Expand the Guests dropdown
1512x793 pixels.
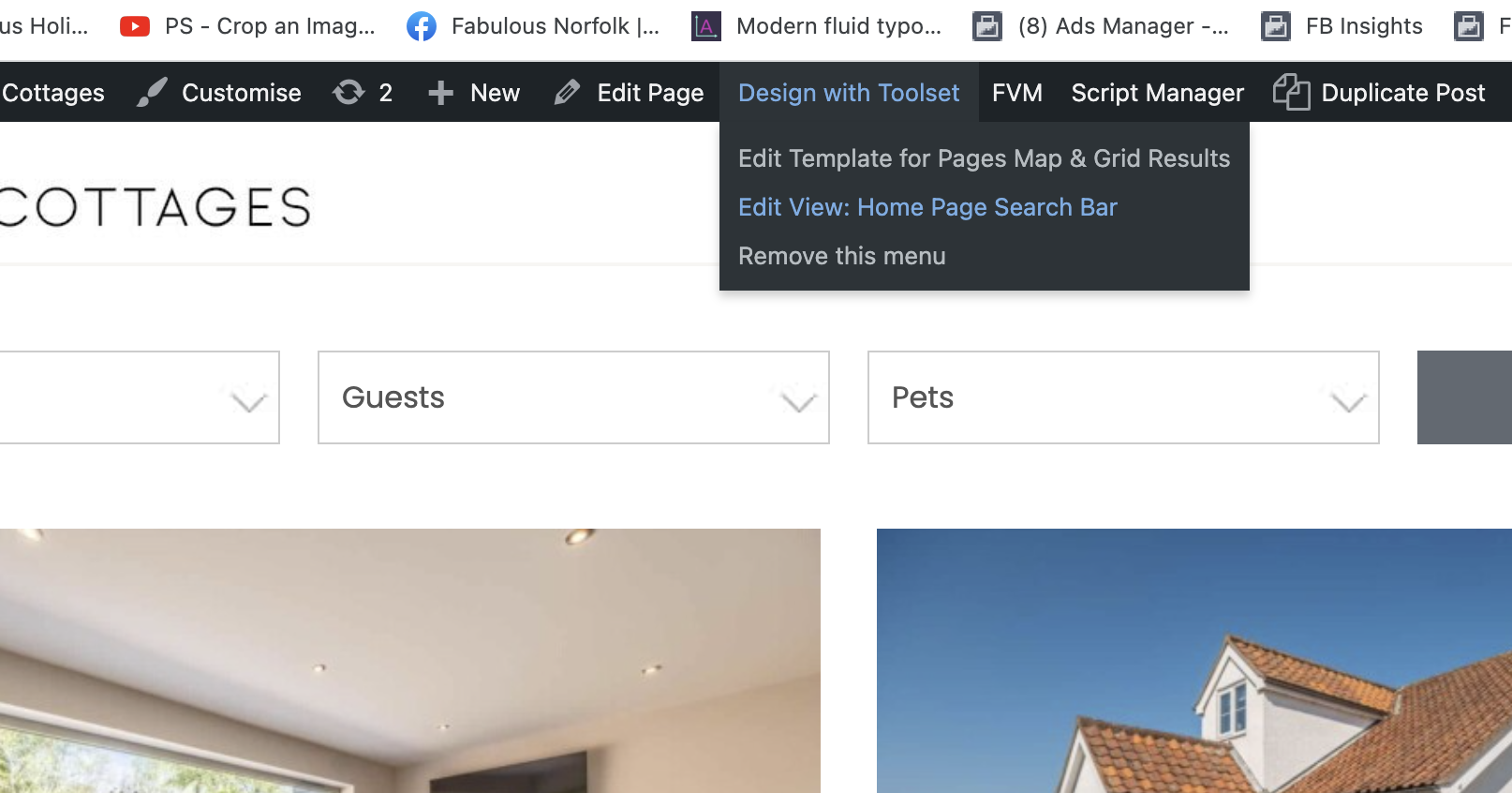(x=573, y=397)
